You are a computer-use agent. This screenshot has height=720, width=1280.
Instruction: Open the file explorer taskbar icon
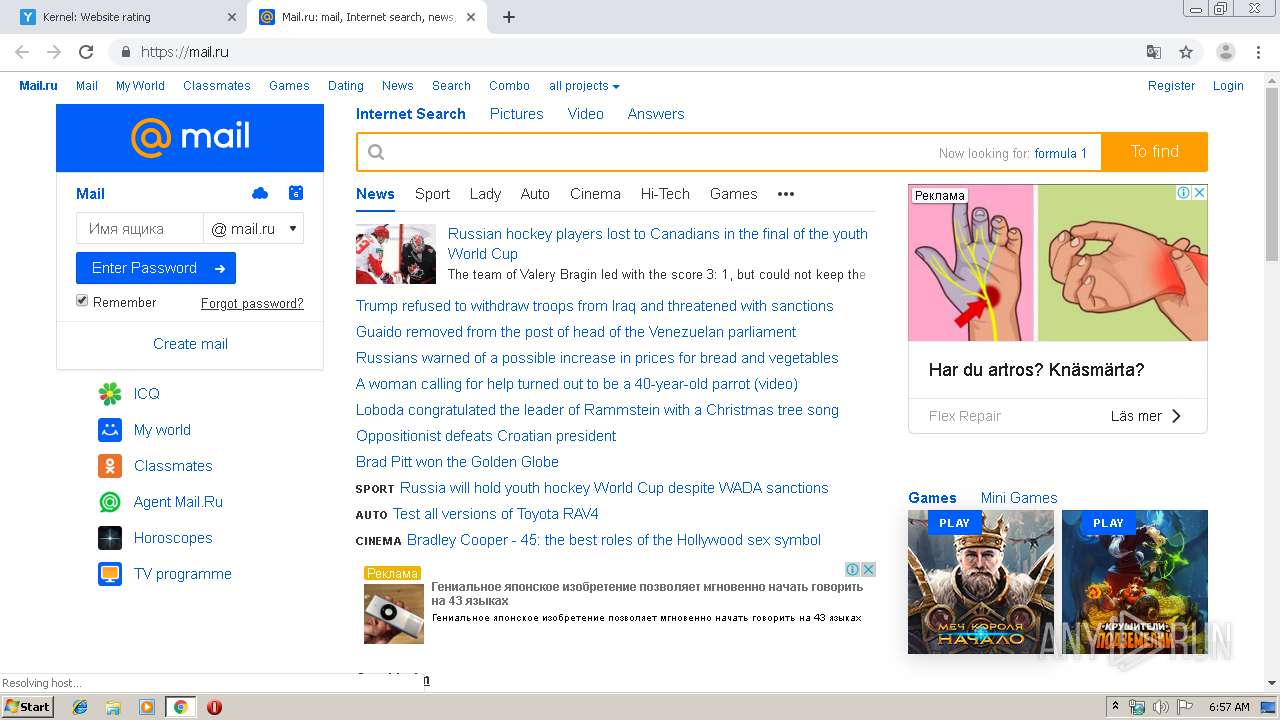coord(114,707)
